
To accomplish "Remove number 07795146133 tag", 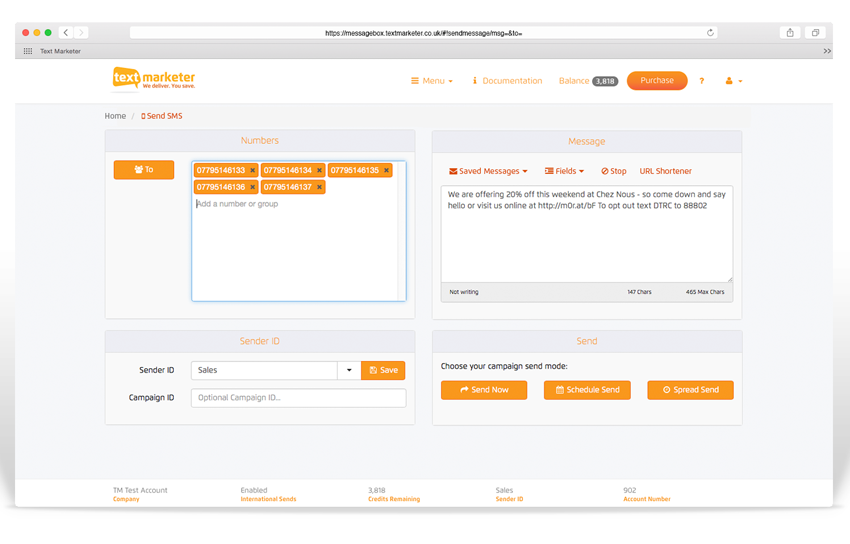I will 252,171.
